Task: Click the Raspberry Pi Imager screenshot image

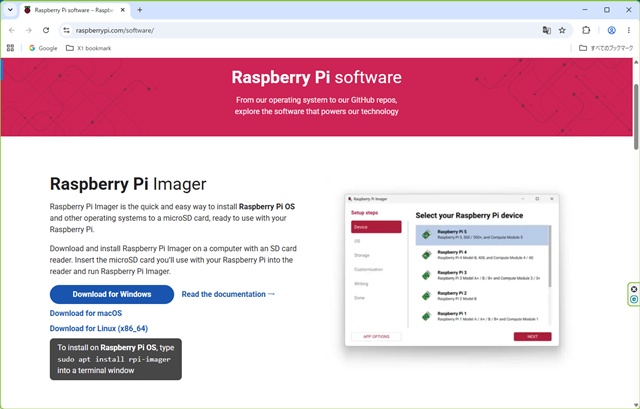Action: pyautogui.click(x=452, y=270)
